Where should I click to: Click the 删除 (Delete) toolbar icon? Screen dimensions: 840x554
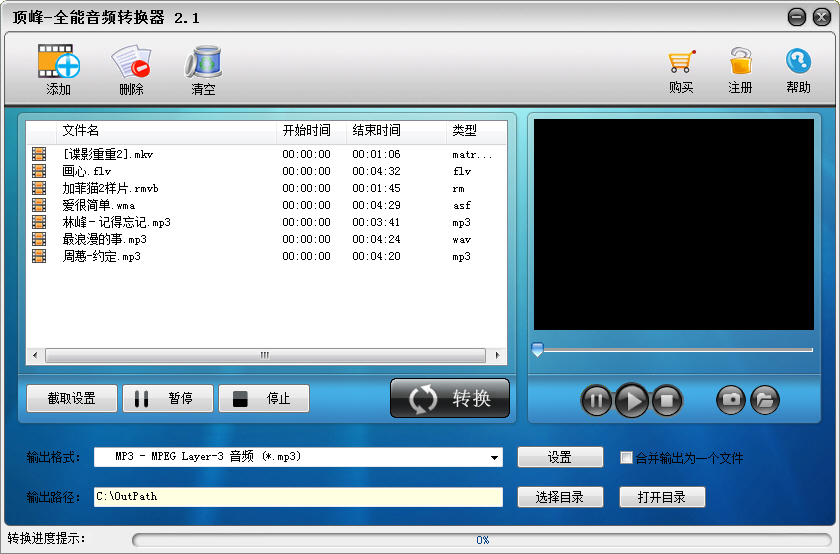coord(131,63)
